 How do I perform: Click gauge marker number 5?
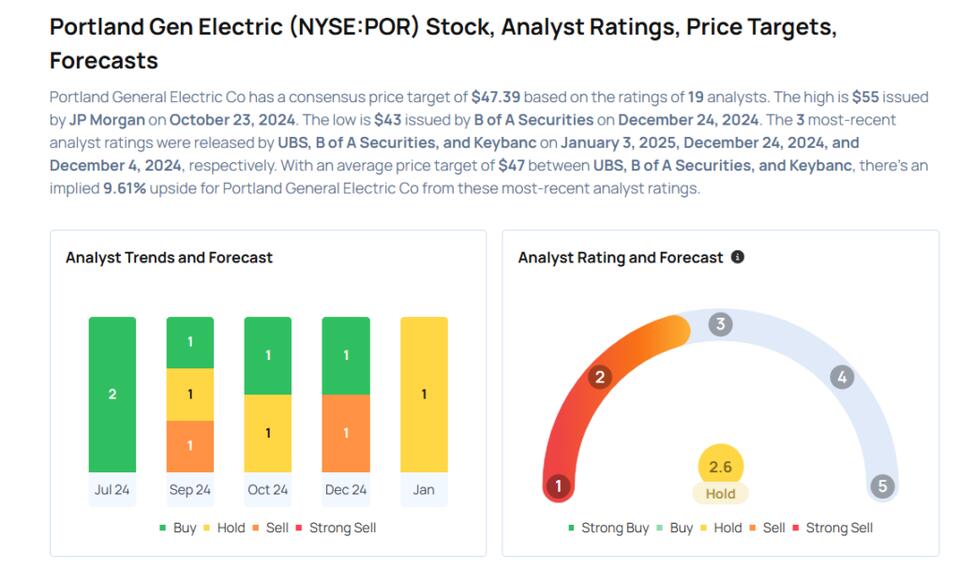[881, 487]
